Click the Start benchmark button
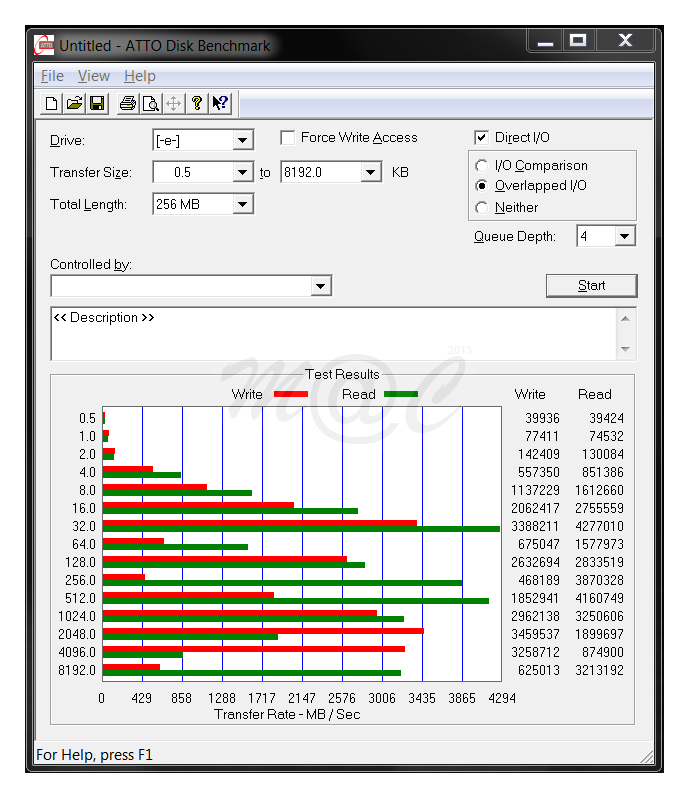The height and width of the screenshot is (798, 689). pyautogui.click(x=591, y=286)
